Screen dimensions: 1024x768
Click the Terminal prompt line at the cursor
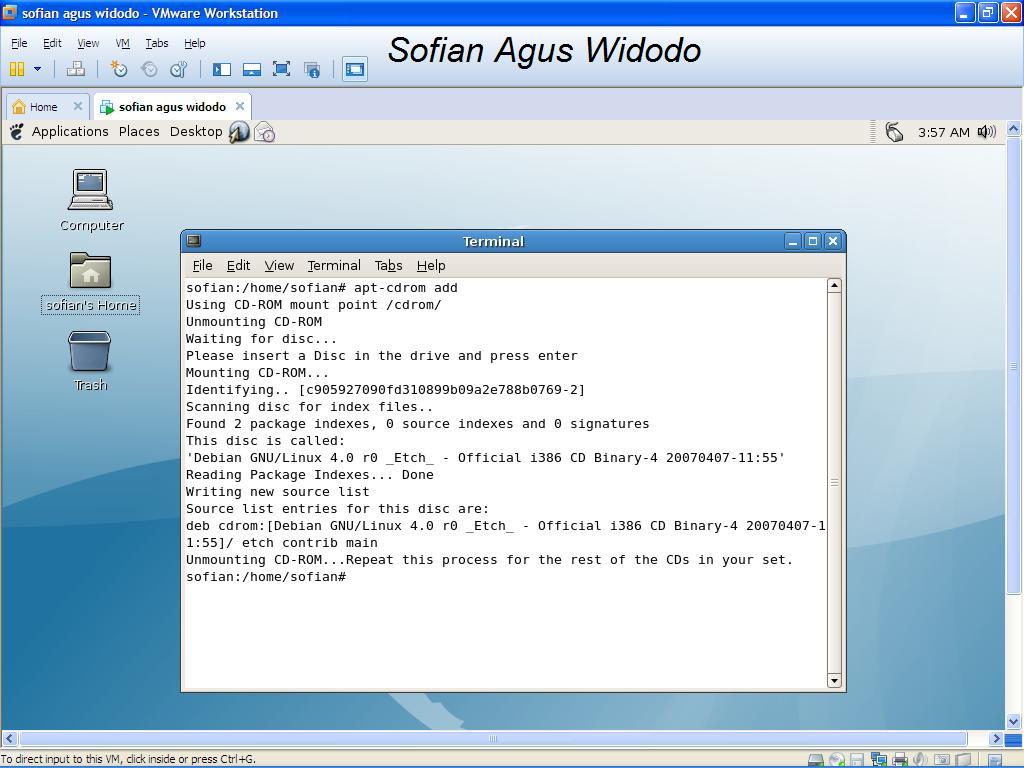(x=266, y=577)
